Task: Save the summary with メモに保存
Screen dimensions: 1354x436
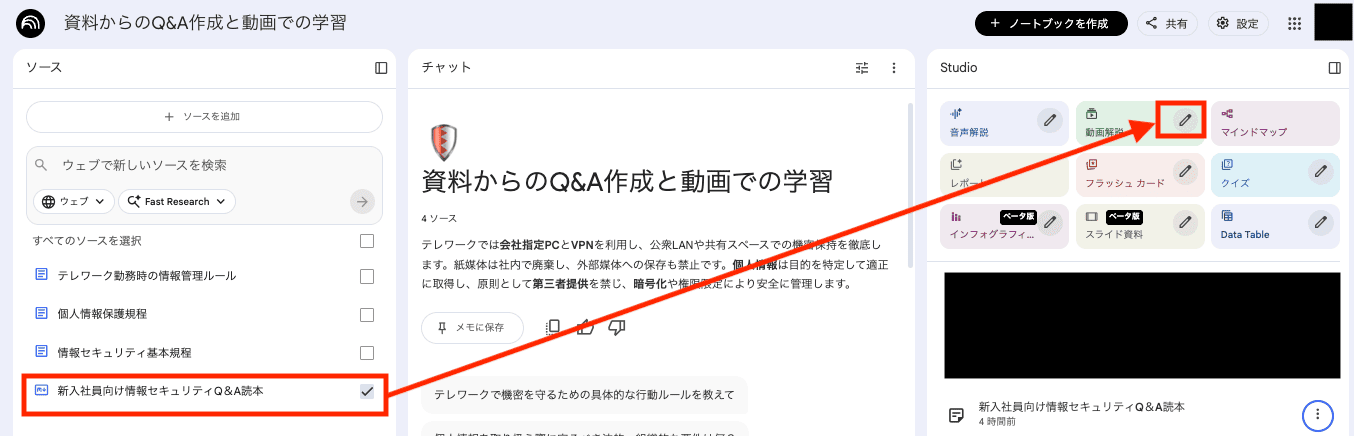Action: click(x=472, y=327)
